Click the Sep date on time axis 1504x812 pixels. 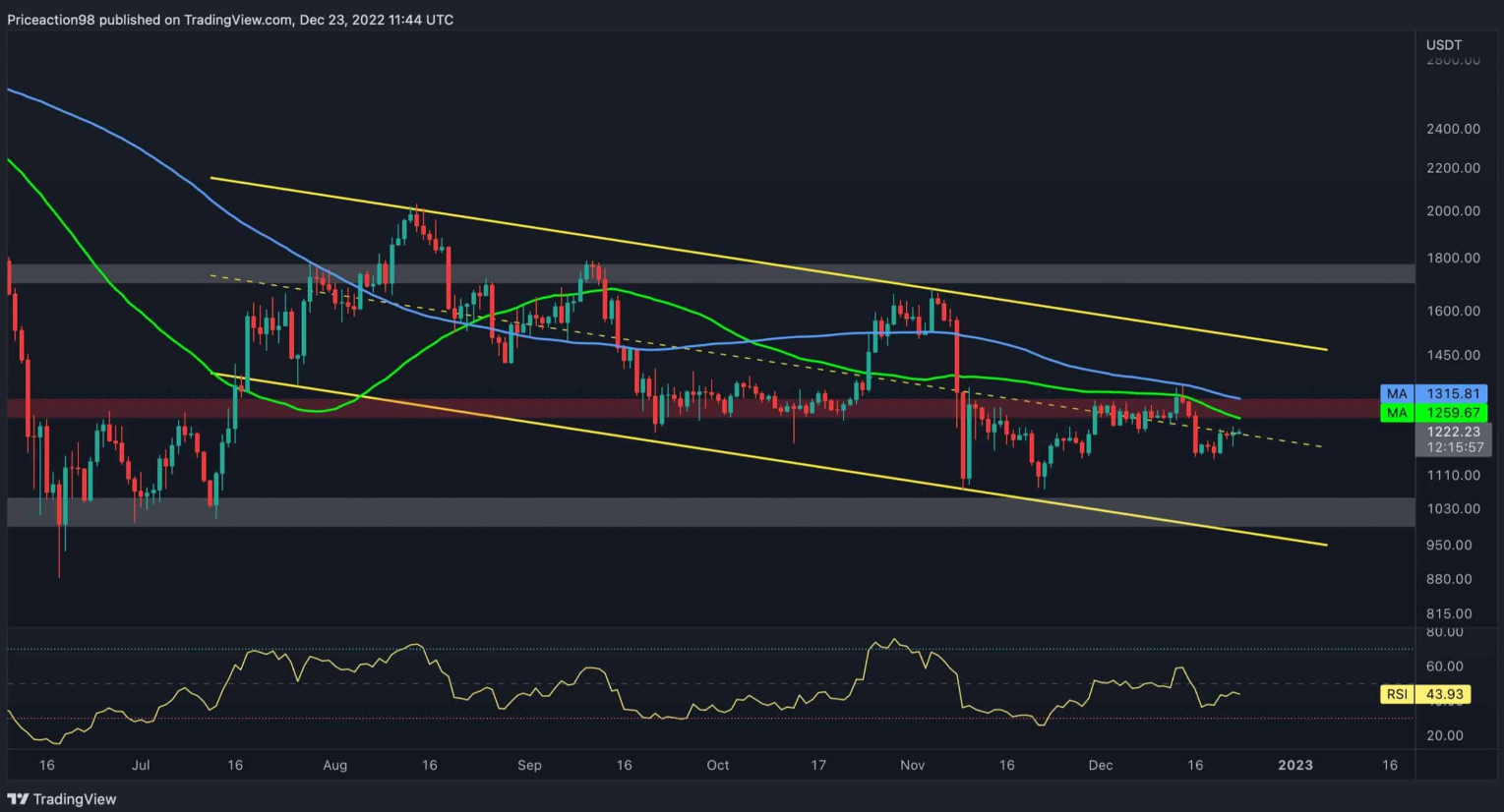pyautogui.click(x=529, y=765)
